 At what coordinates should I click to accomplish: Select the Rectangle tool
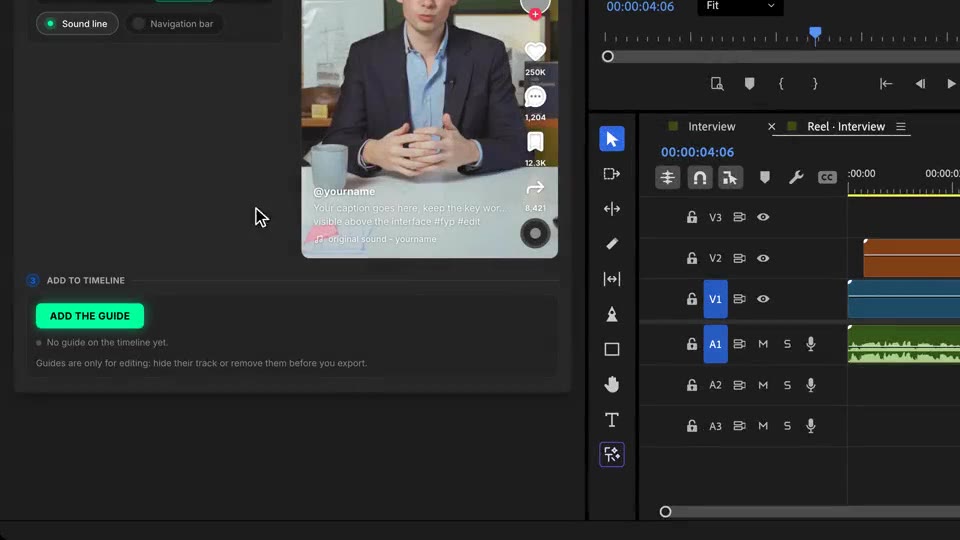[x=612, y=349]
